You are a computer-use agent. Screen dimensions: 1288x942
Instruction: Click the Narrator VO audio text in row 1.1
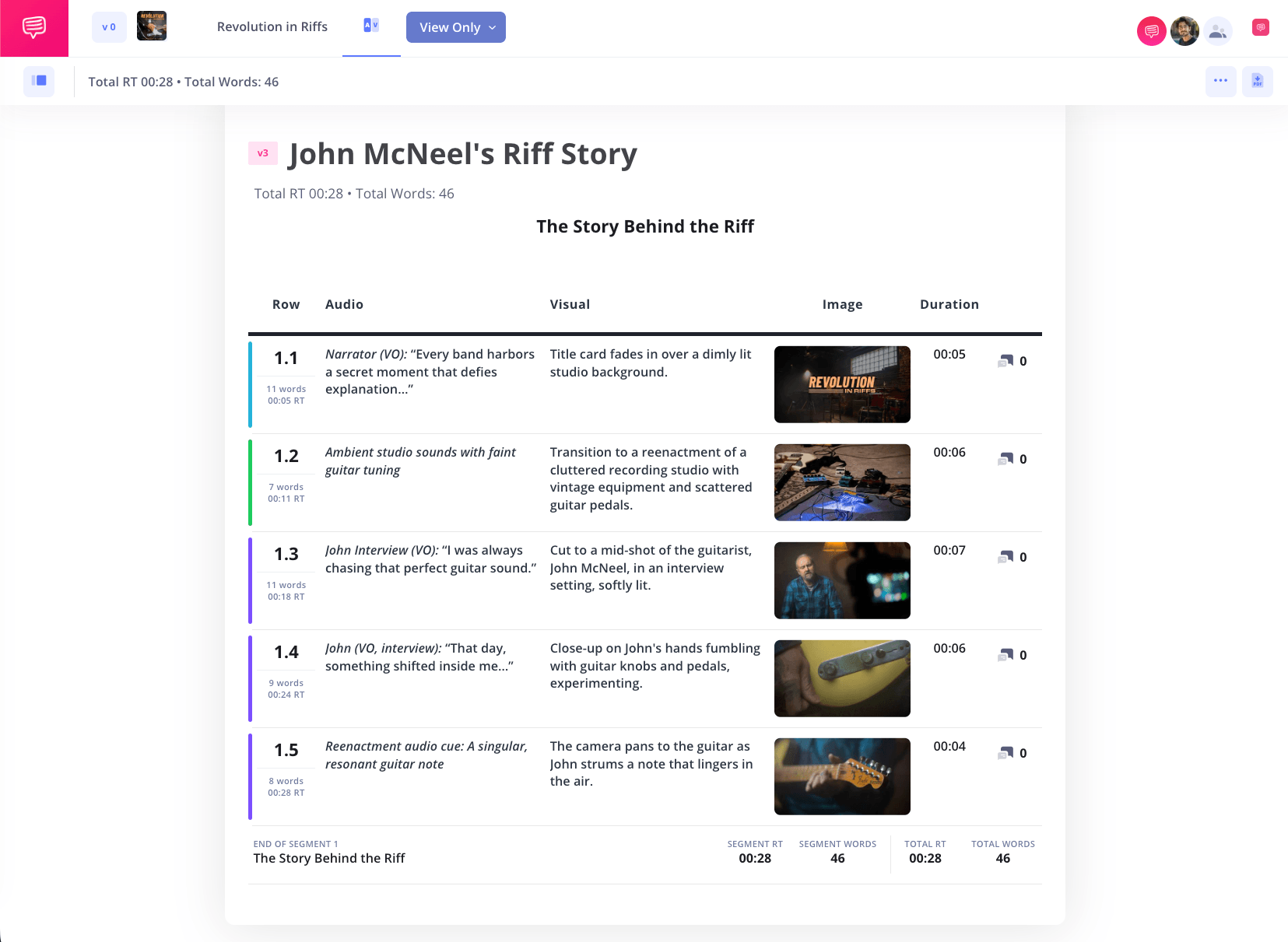(x=430, y=372)
